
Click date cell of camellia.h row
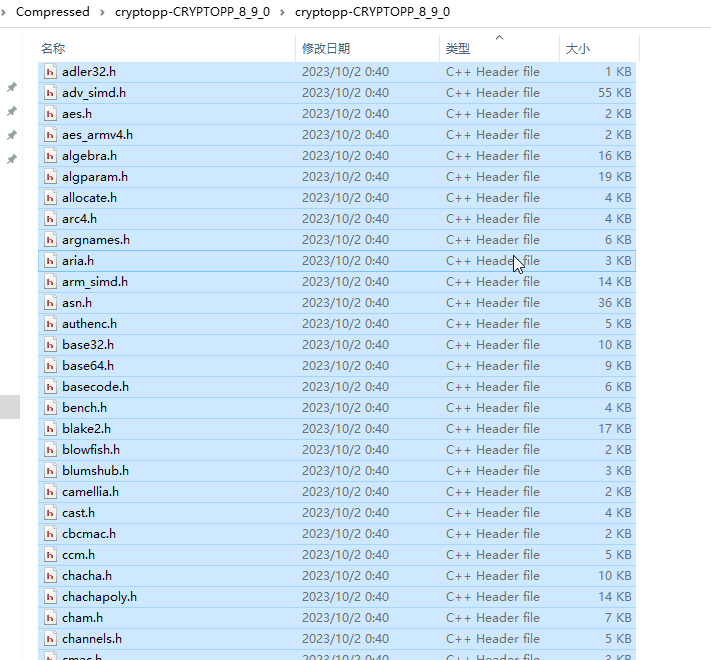[346, 492]
